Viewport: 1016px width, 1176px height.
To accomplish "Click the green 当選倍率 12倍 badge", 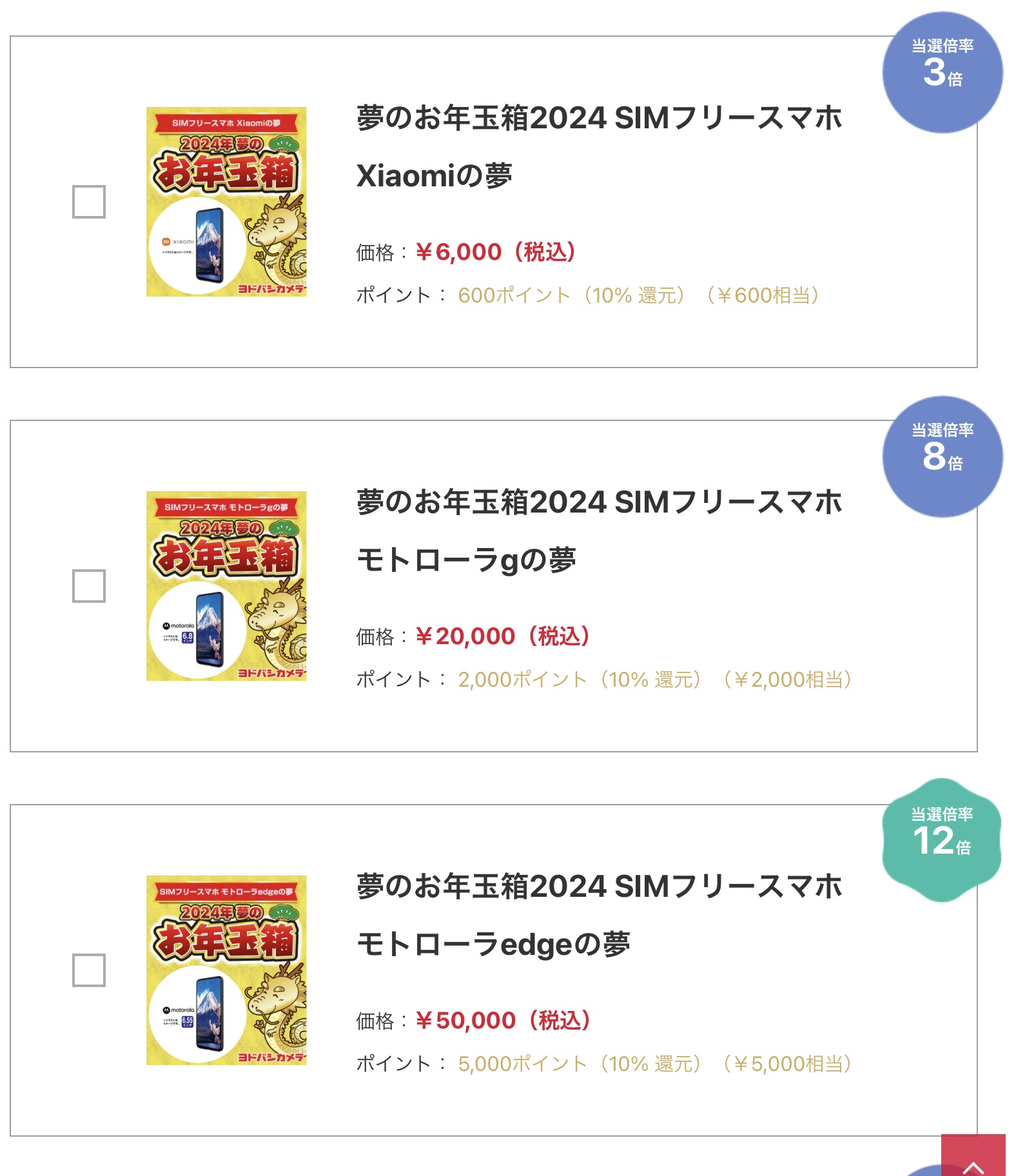I will point(942,840).
